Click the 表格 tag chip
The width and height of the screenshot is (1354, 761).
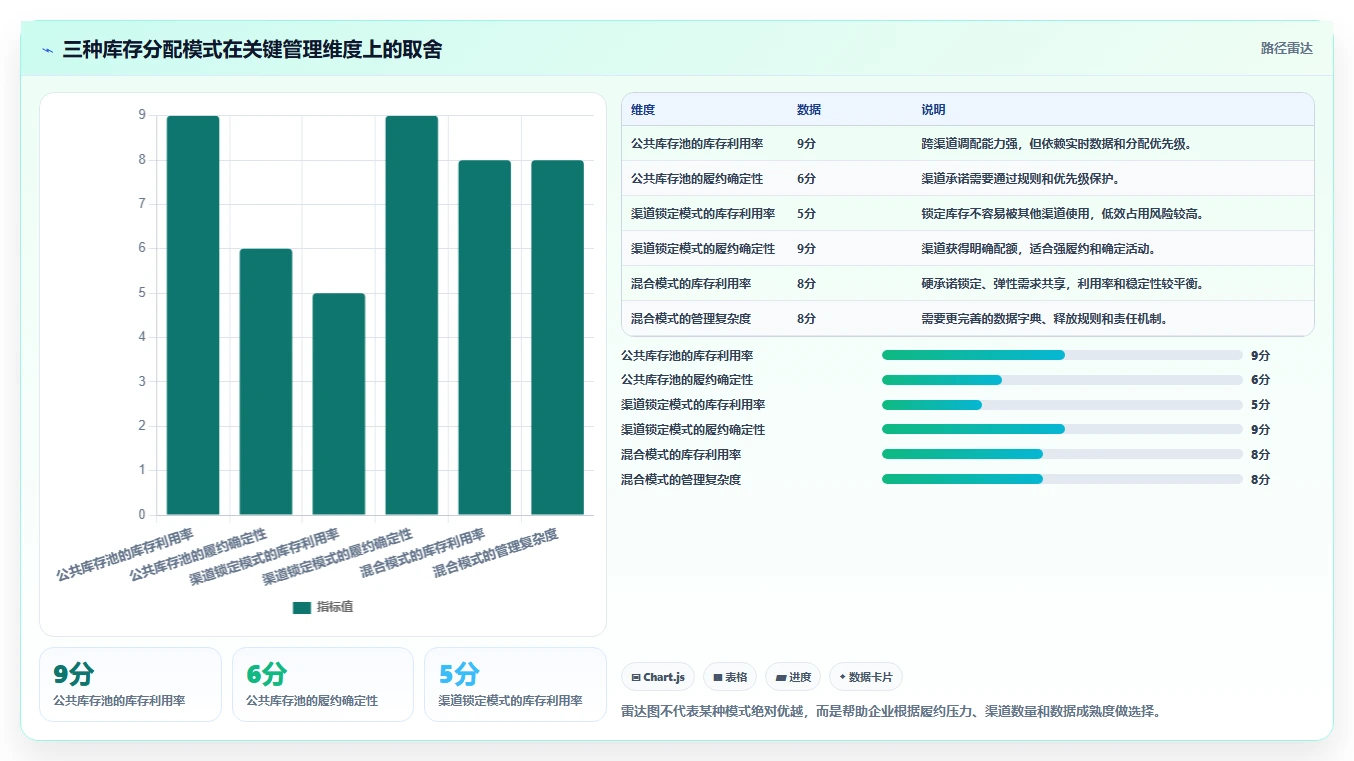(730, 677)
